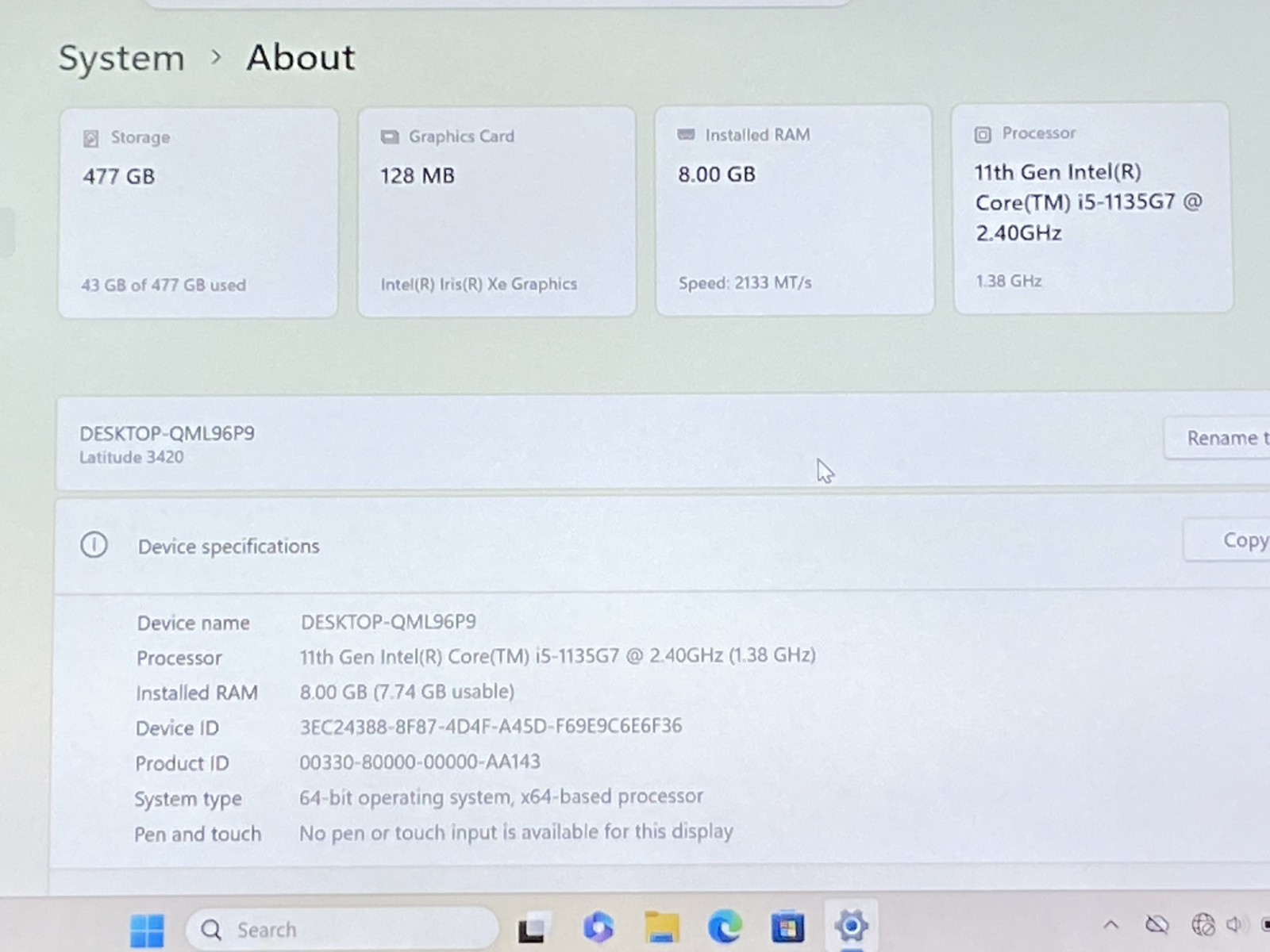
Task: Select the Device ID value 3EC24388-8F87-4D4F-A45D
Action: 491,726
